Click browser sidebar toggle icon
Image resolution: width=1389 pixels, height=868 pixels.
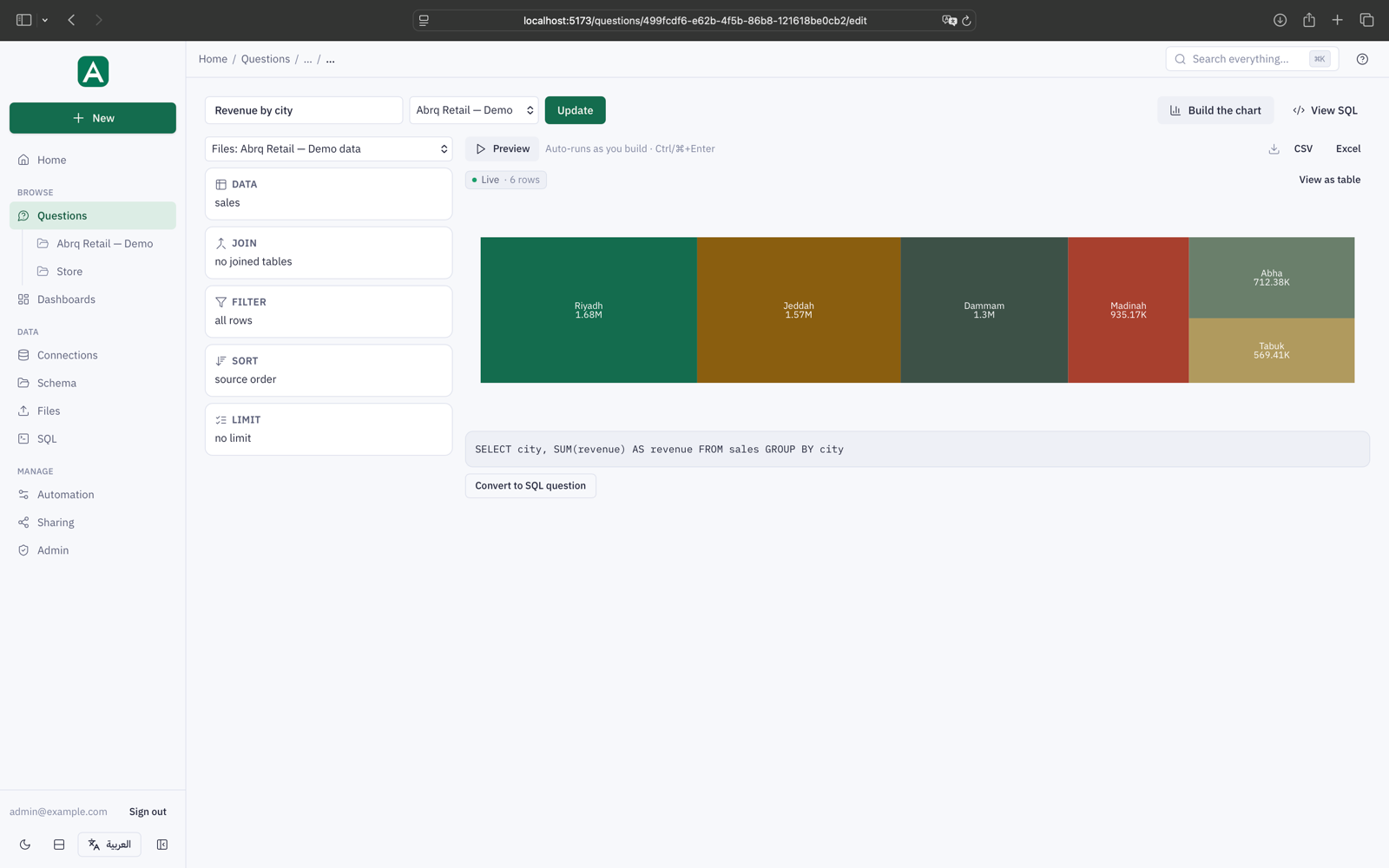[24, 20]
